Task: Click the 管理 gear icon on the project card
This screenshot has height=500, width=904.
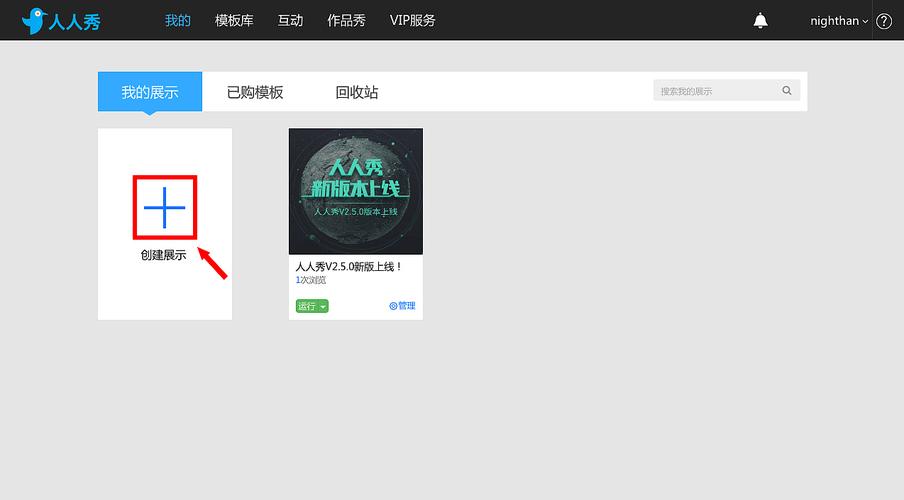Action: [x=394, y=306]
